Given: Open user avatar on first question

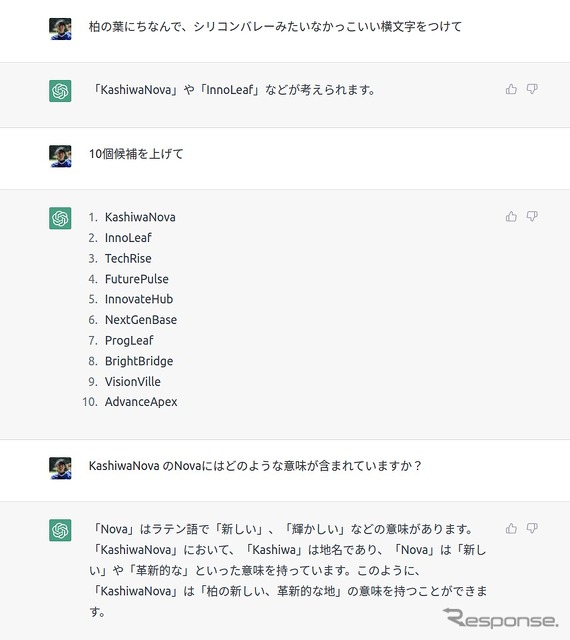Looking at the screenshot, I should tap(60, 29).
